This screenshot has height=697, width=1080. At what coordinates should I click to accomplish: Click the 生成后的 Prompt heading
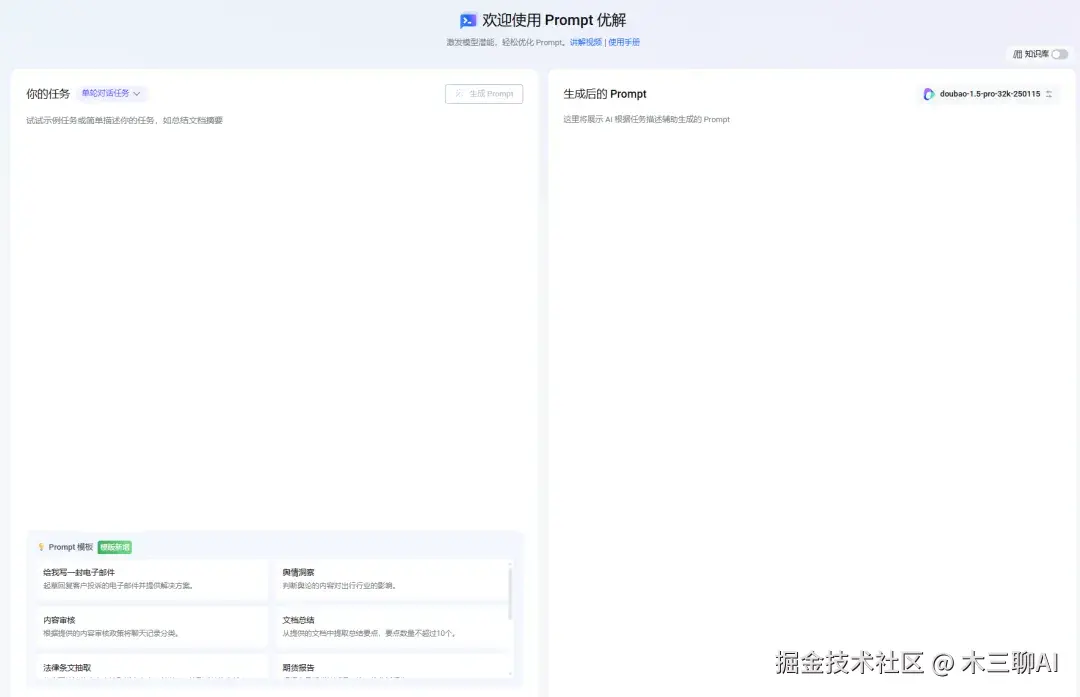pyautogui.click(x=605, y=94)
